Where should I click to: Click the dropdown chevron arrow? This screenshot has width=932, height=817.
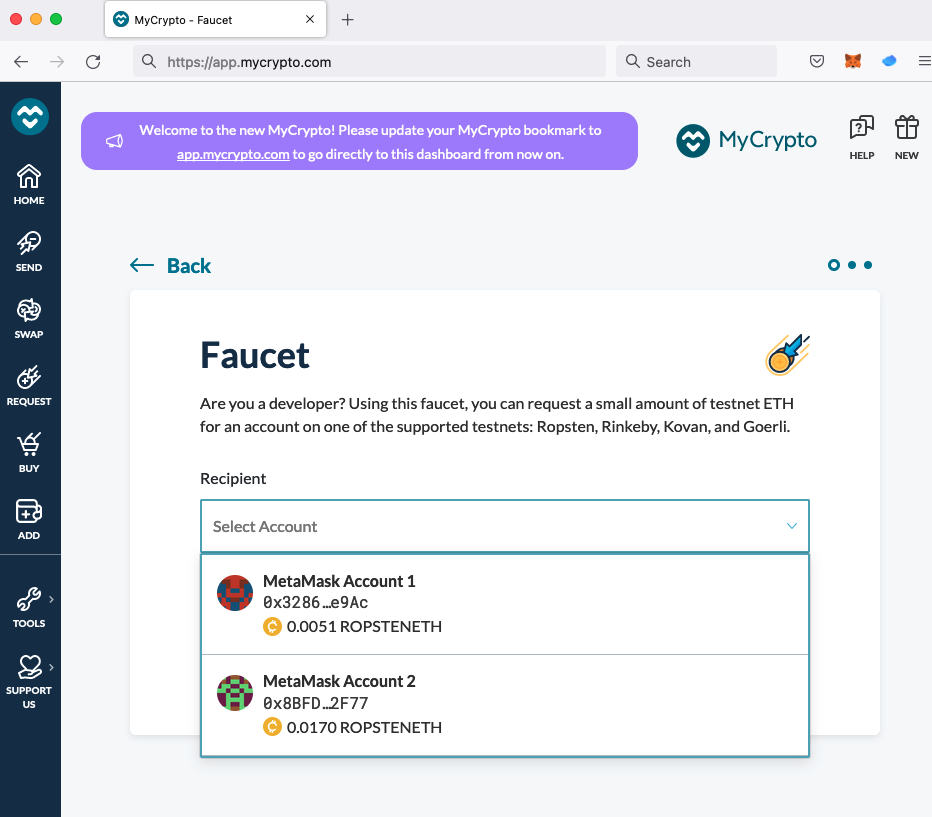tap(792, 526)
